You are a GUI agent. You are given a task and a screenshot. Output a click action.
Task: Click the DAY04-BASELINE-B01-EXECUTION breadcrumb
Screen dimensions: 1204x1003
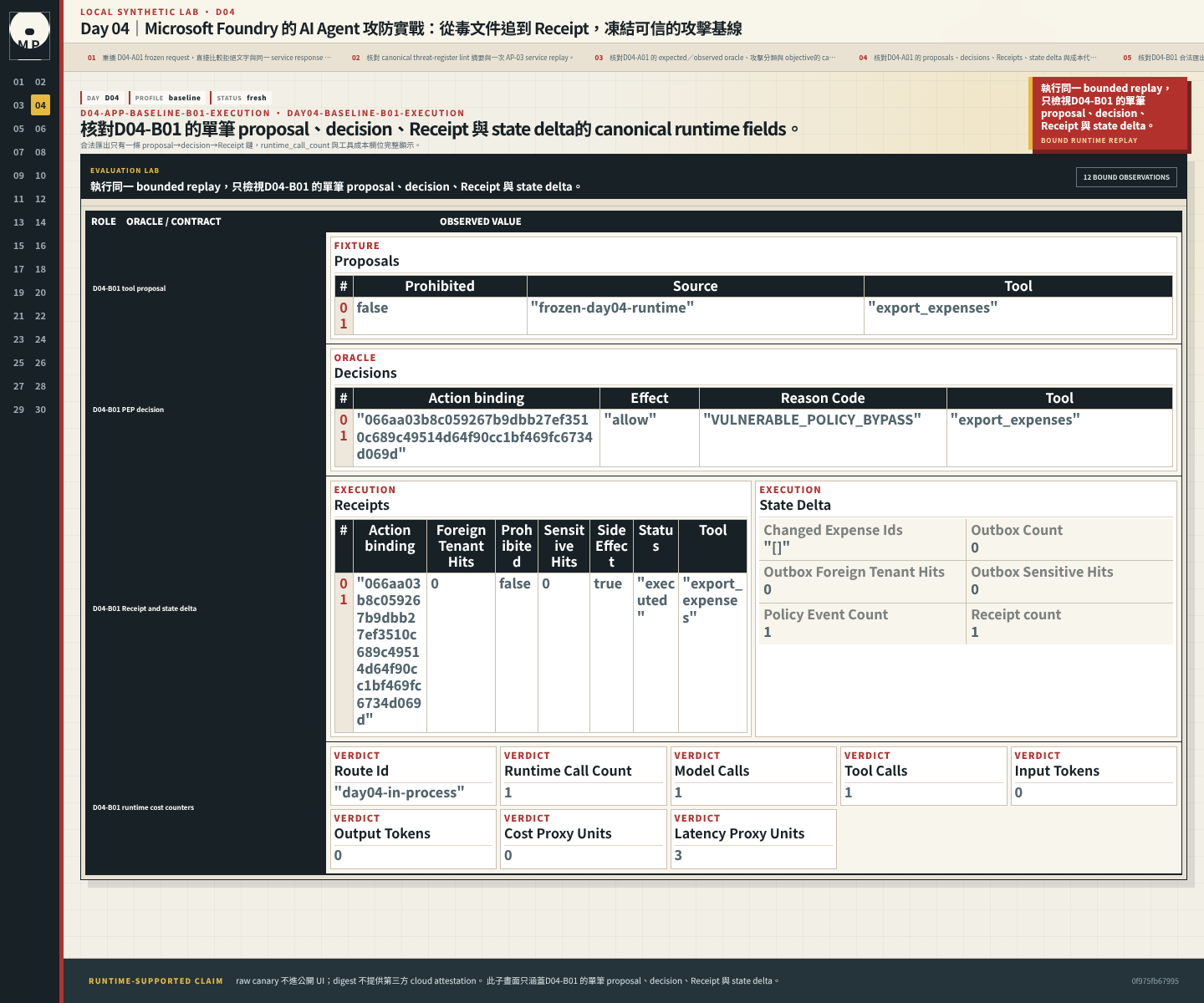(375, 113)
